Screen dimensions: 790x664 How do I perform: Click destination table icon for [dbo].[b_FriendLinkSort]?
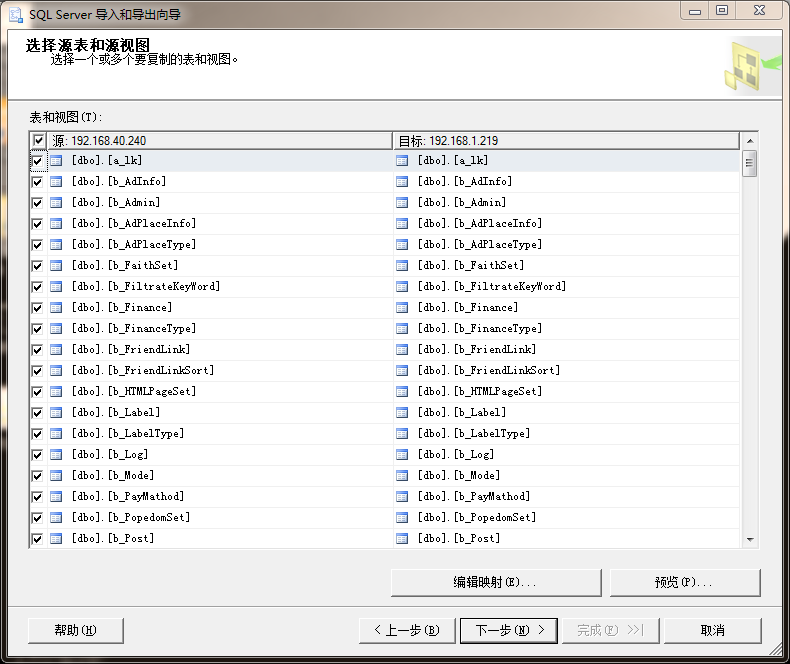pyautogui.click(x=402, y=371)
